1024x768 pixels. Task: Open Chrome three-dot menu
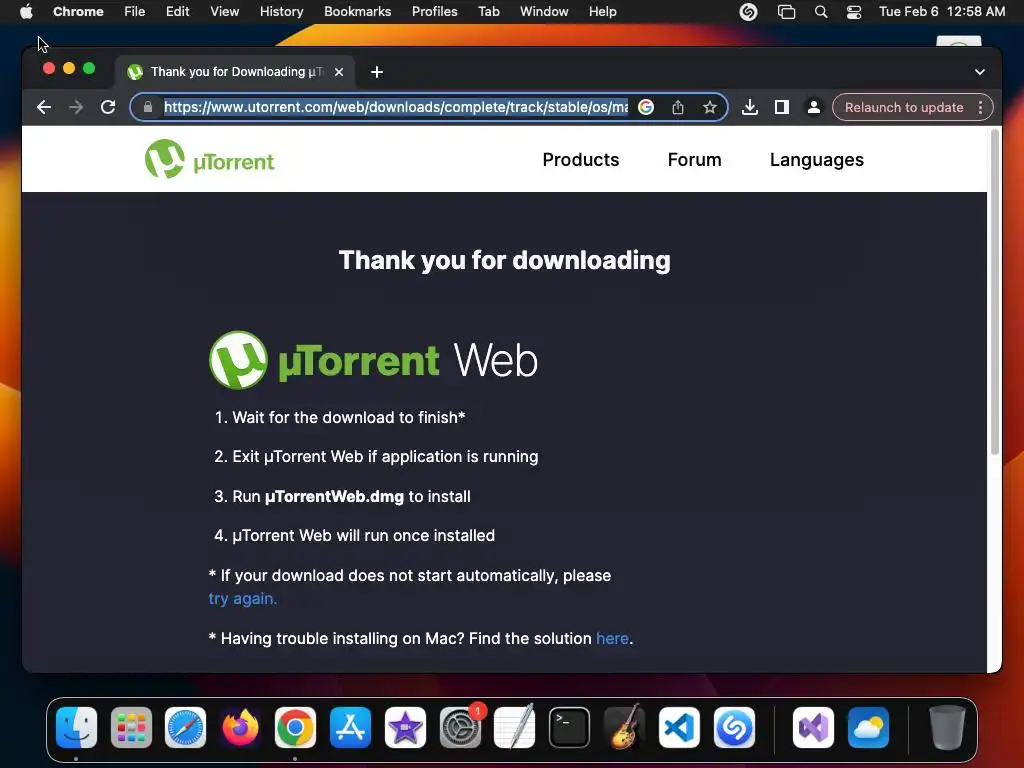(x=980, y=107)
